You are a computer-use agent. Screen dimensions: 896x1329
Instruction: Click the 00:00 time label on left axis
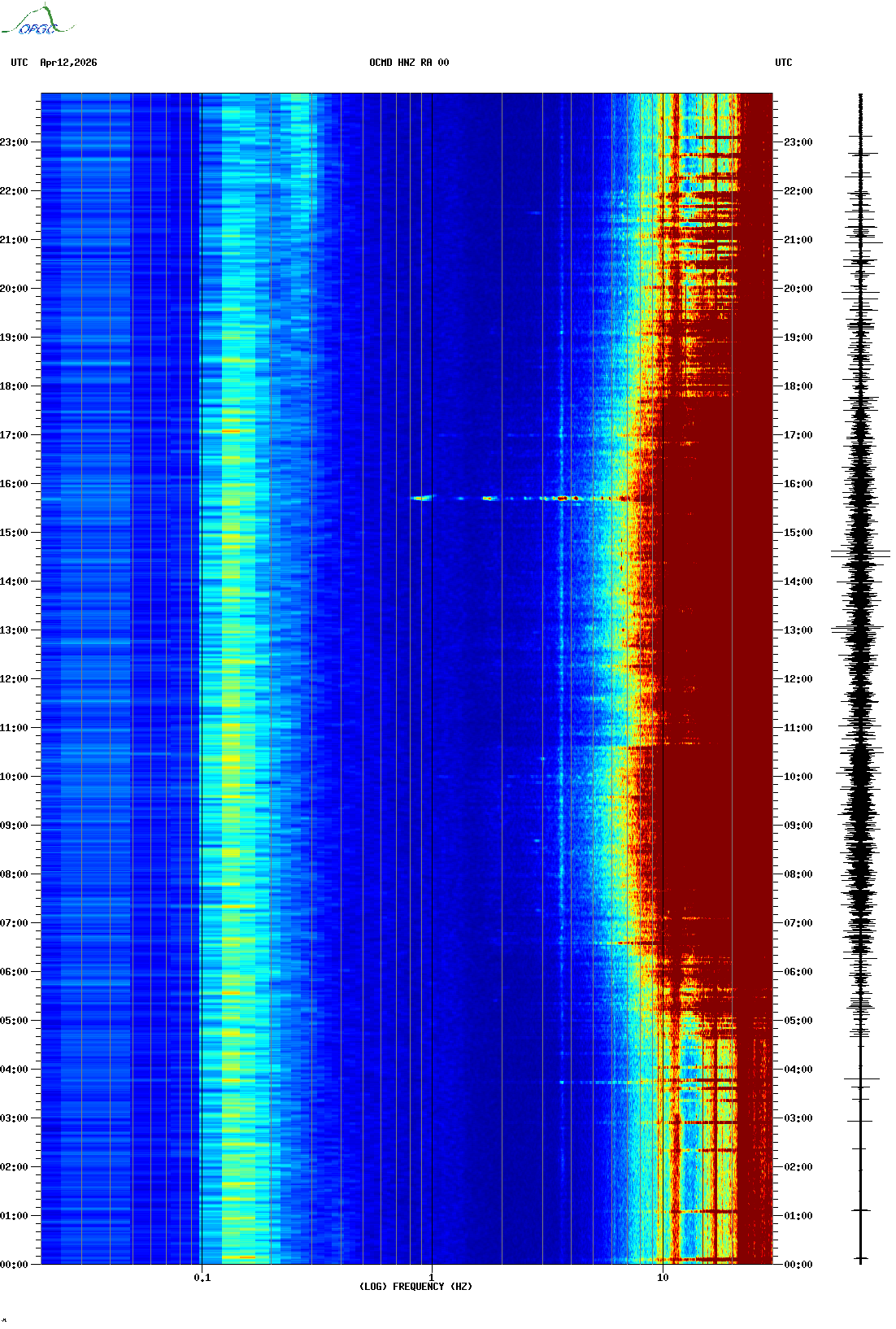pos(14,1265)
